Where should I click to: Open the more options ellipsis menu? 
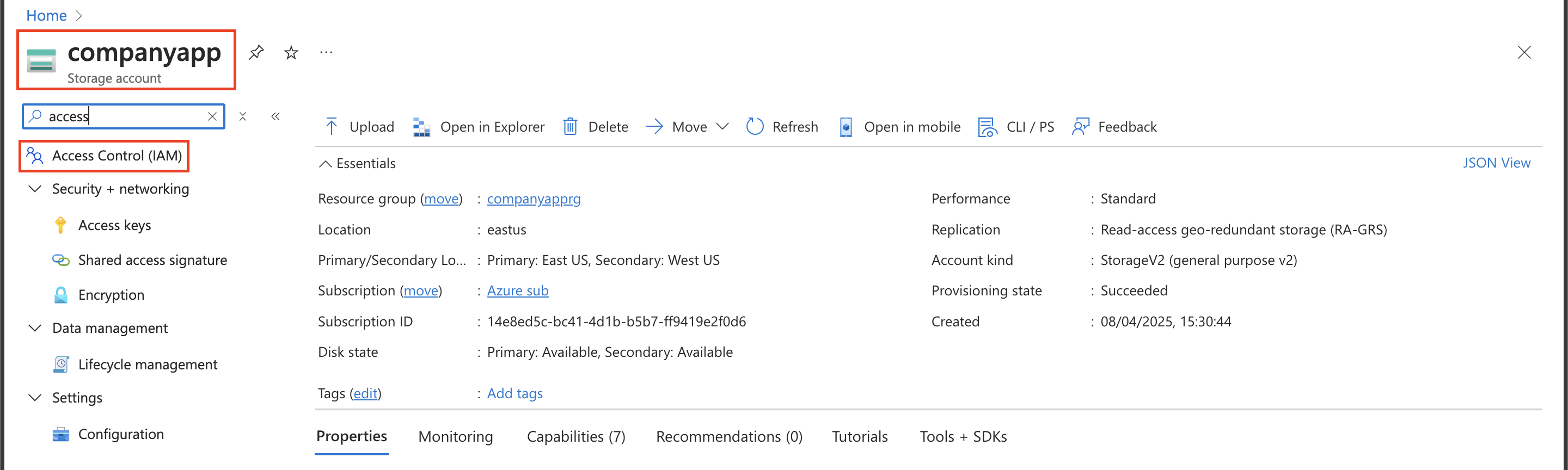coord(326,53)
